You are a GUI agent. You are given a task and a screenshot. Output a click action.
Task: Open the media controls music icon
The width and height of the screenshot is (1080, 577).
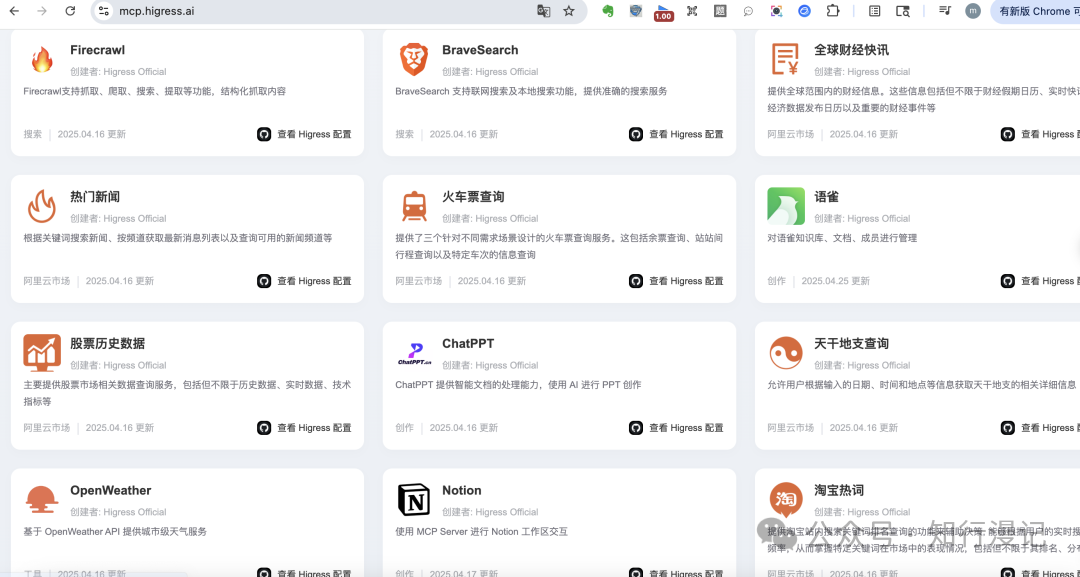tap(945, 11)
